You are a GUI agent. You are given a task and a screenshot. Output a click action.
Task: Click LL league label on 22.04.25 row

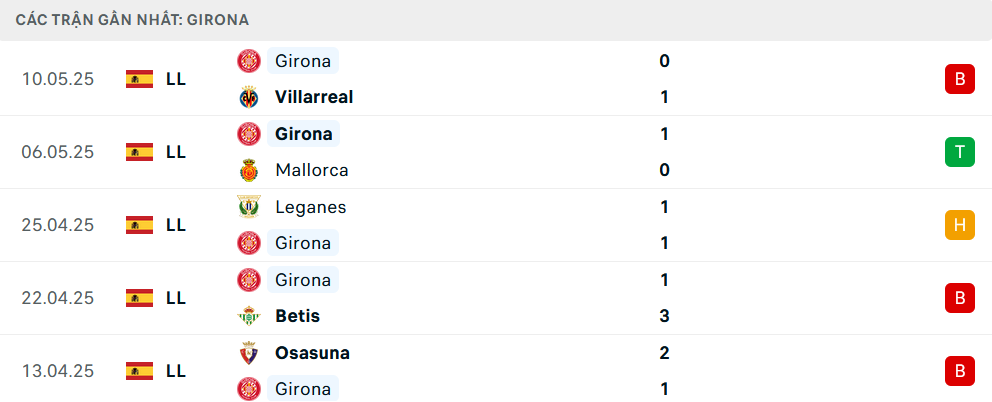point(176,298)
